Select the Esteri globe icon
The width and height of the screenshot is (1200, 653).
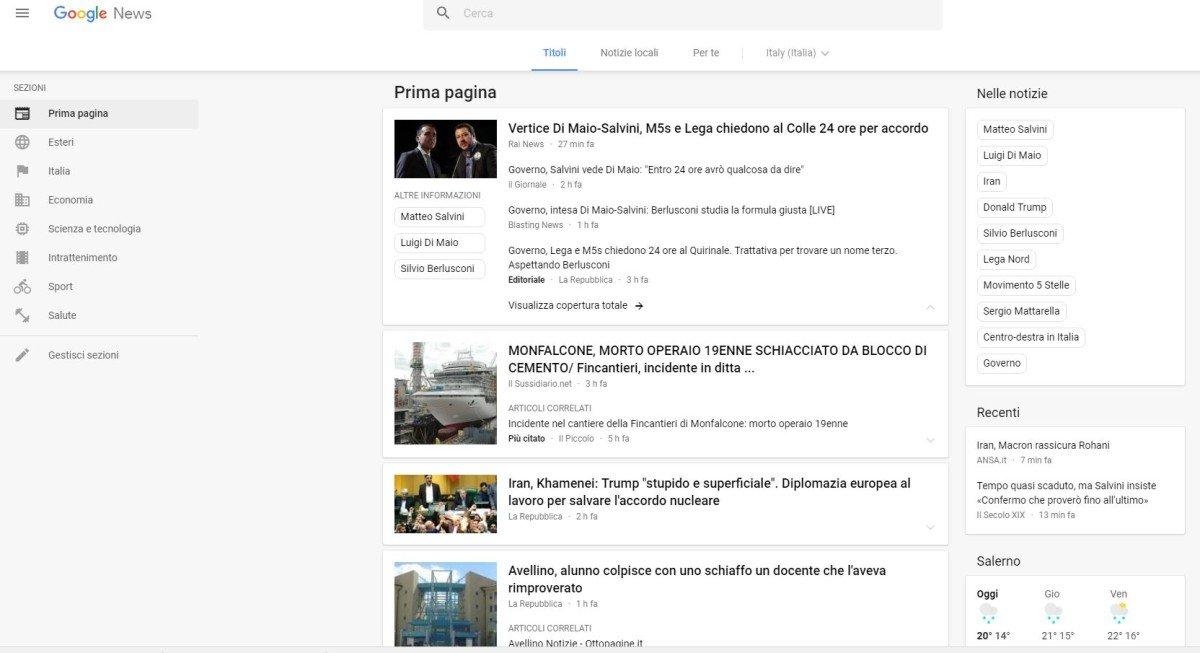(22, 142)
